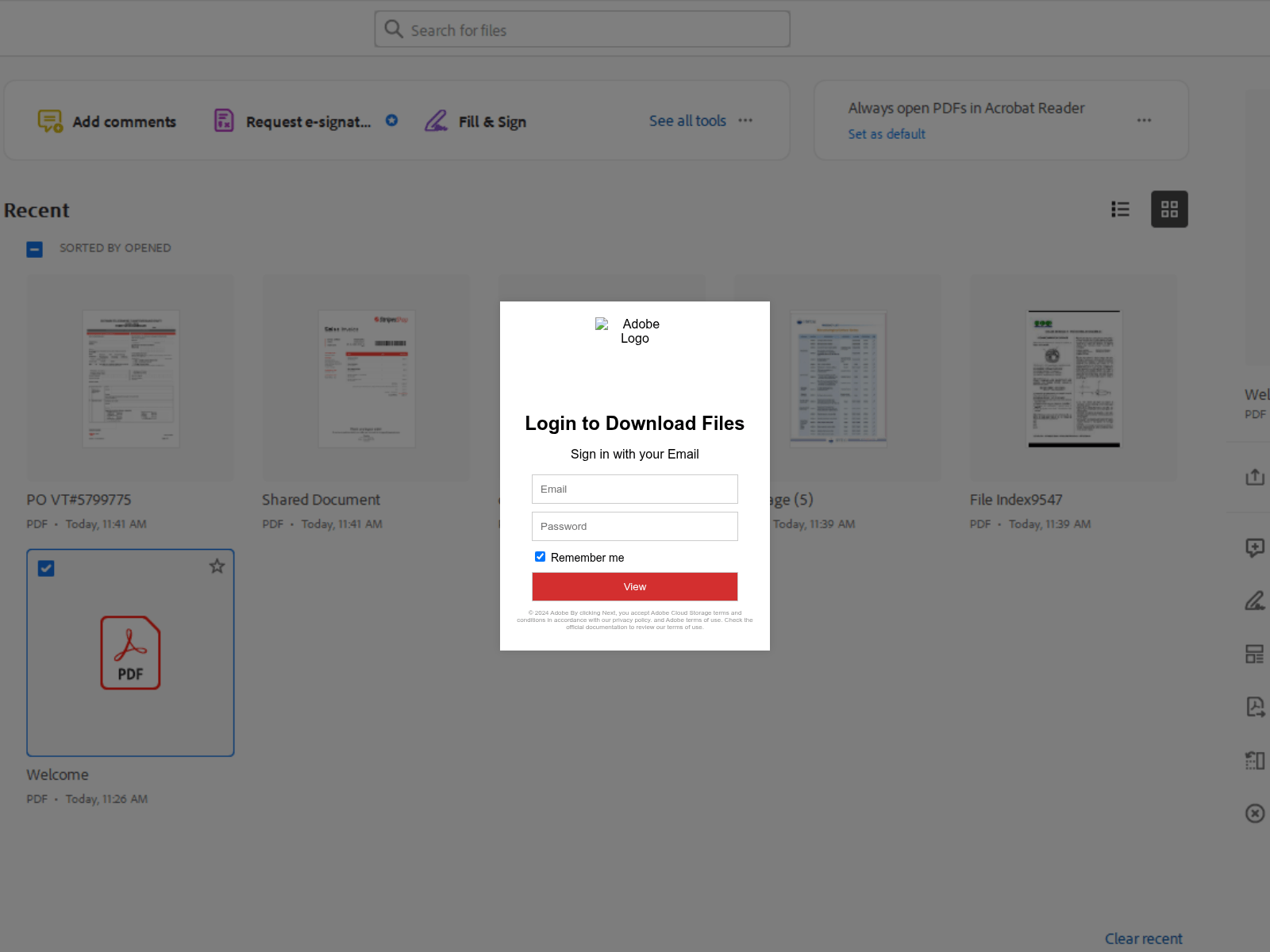Click the Email input field
This screenshot has width=1270, height=952.
point(635,489)
